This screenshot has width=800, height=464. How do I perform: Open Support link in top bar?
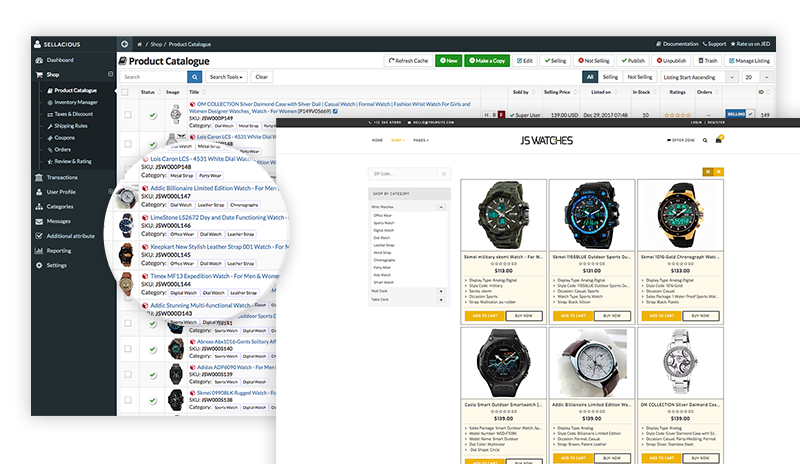(714, 44)
